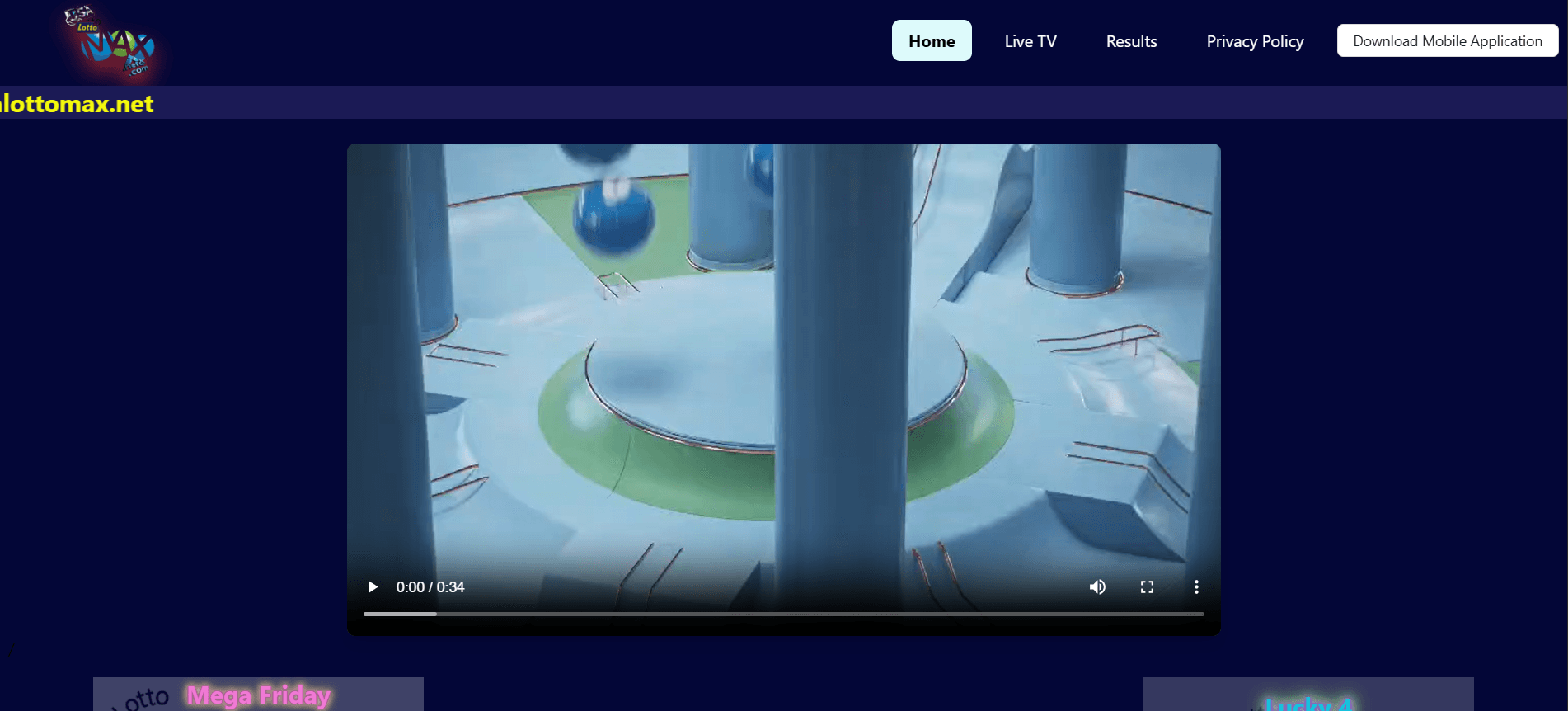Click the lottomax.net scrolling banner text
The height and width of the screenshot is (711, 1568).
(x=77, y=104)
